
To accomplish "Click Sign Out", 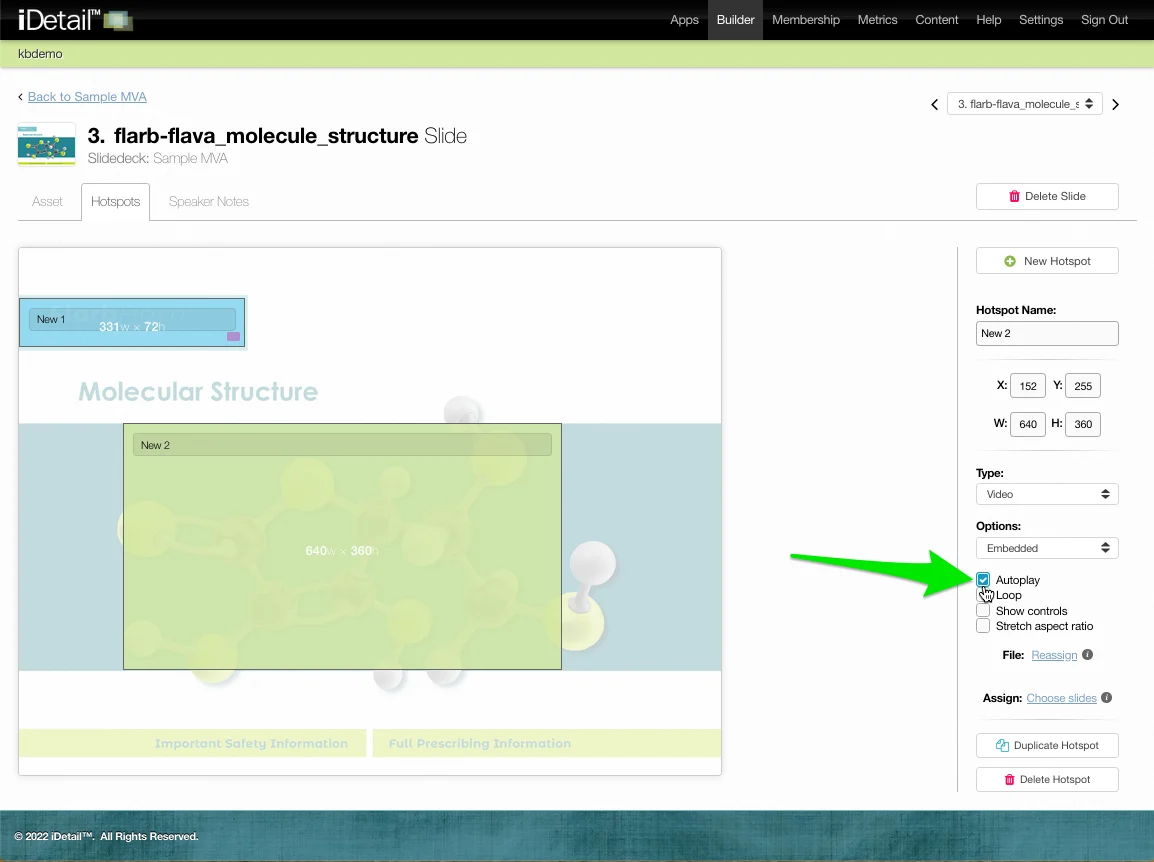I will pyautogui.click(x=1104, y=20).
